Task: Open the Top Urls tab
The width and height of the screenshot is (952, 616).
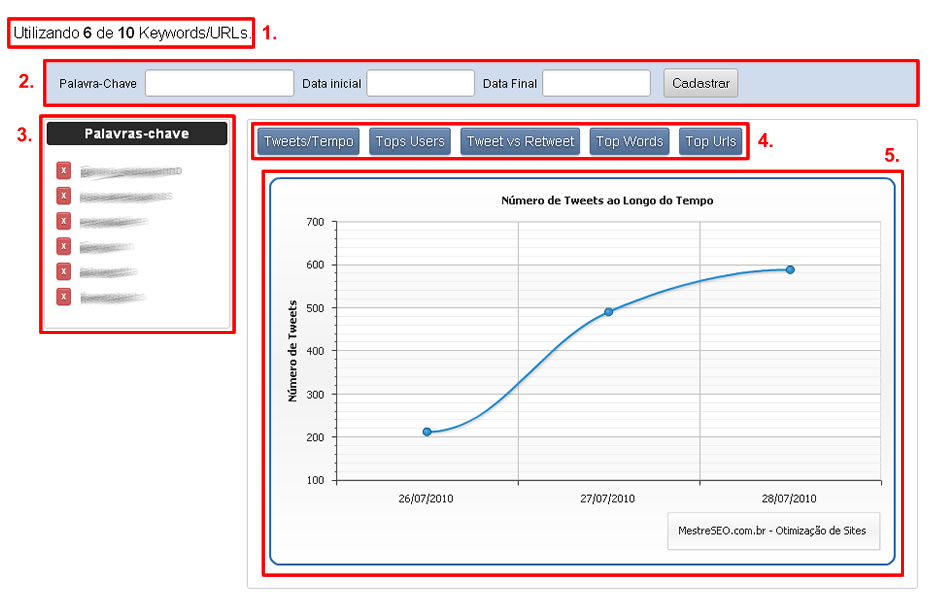Action: pyautogui.click(x=711, y=142)
